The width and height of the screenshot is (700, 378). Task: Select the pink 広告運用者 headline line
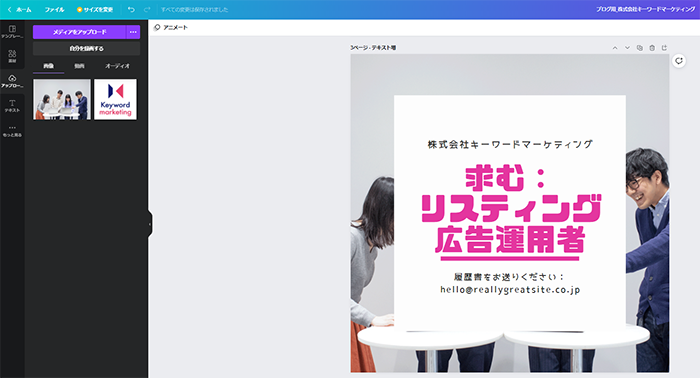pos(510,240)
